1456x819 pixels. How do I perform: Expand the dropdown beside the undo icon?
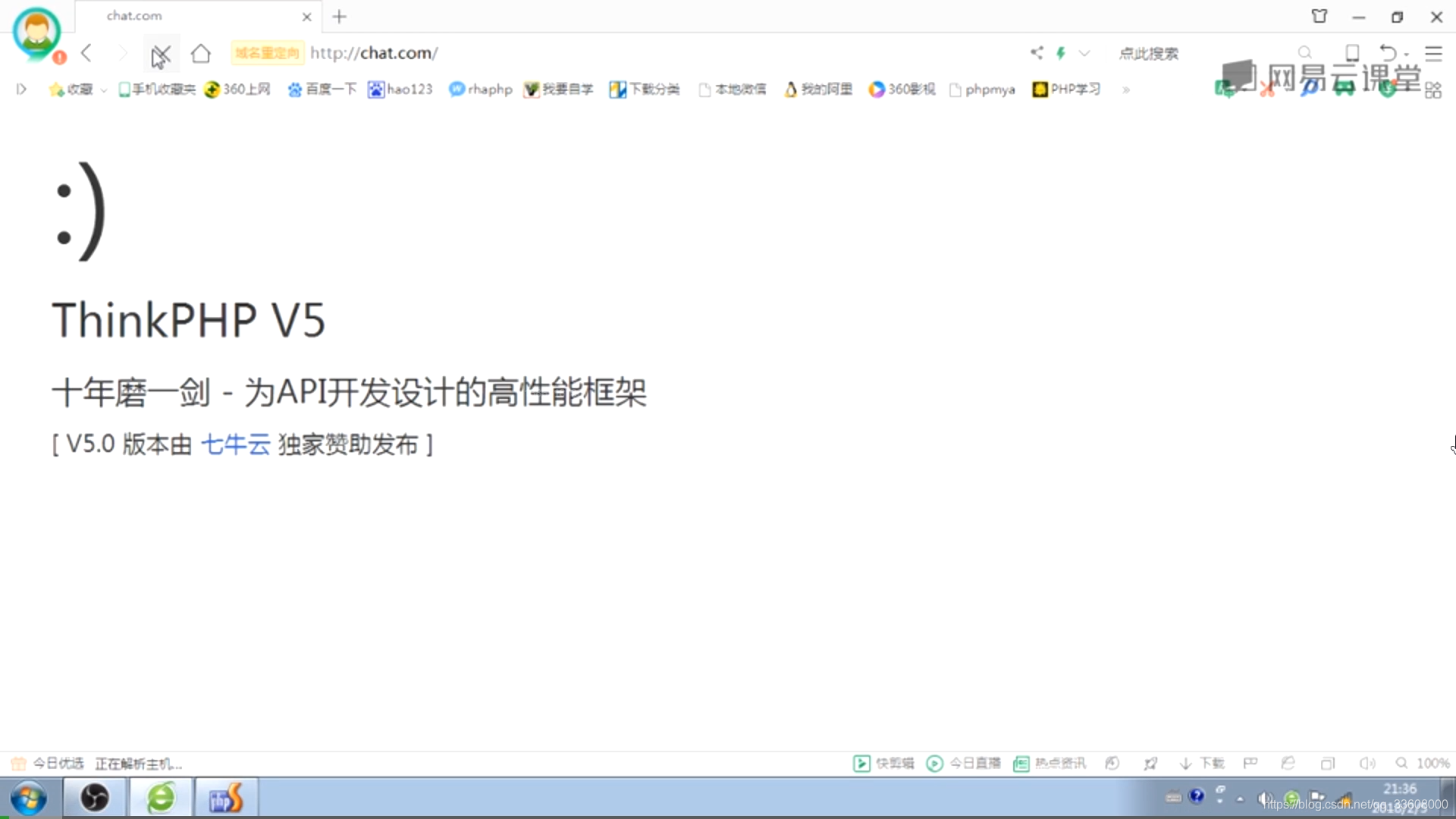point(1407,55)
